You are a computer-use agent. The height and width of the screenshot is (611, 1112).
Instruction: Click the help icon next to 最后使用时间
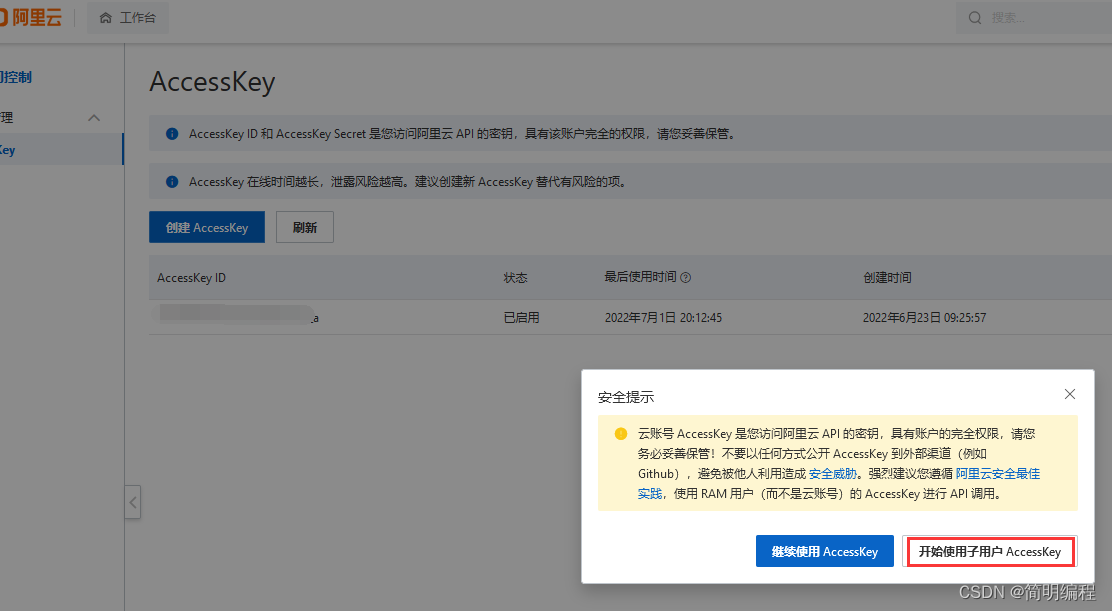click(686, 278)
